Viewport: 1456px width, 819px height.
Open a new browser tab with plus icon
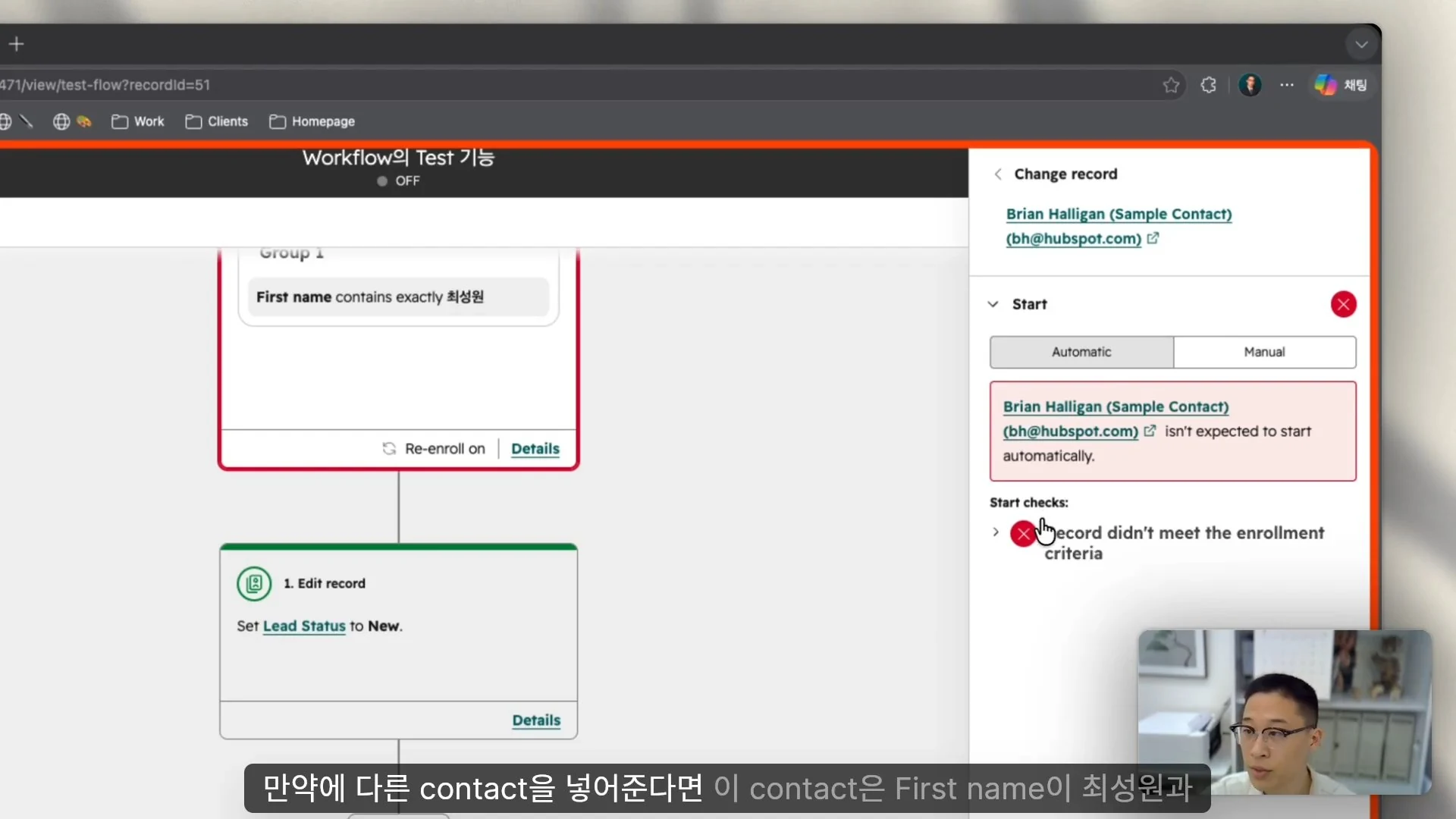tap(16, 44)
